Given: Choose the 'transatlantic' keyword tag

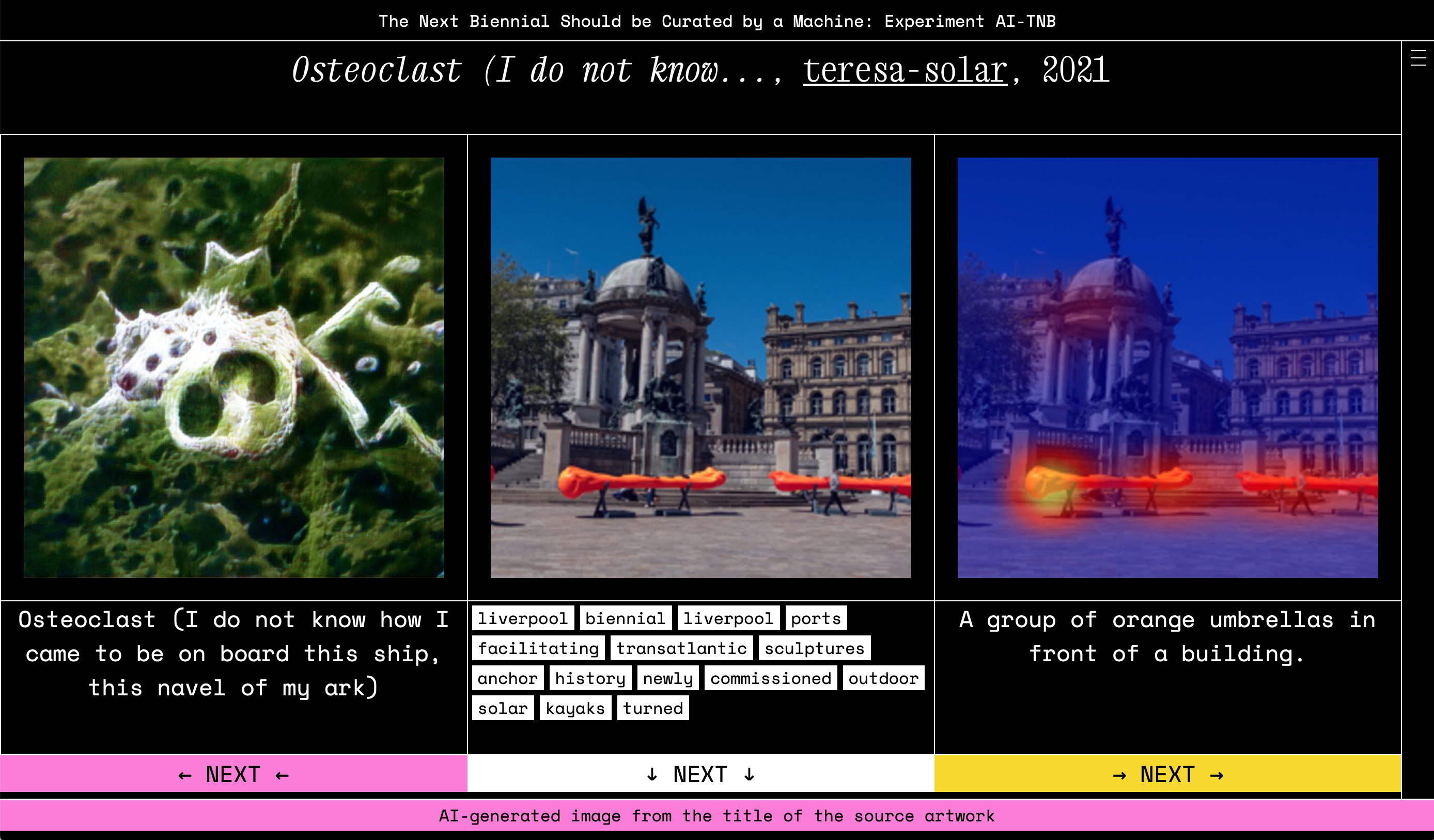Looking at the screenshot, I should (x=682, y=648).
